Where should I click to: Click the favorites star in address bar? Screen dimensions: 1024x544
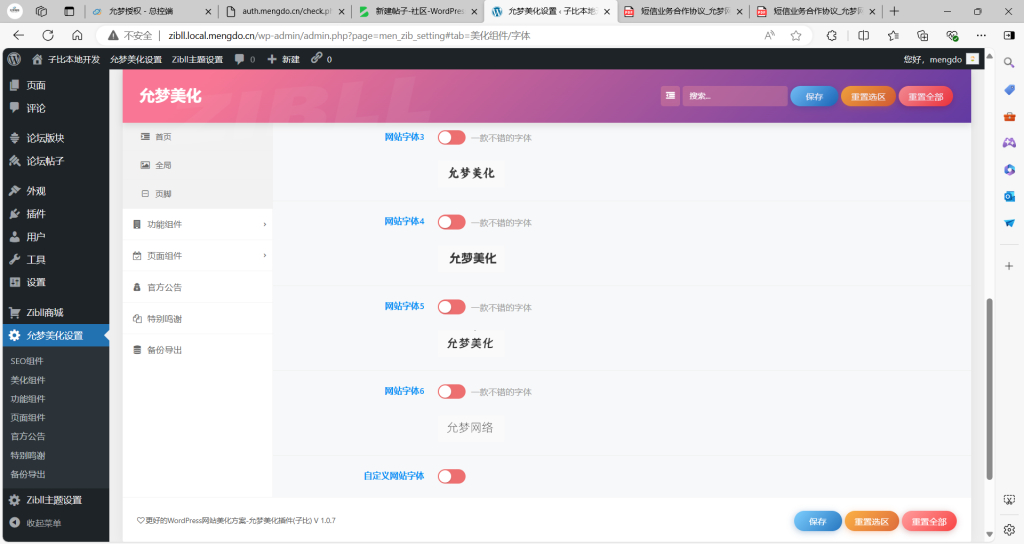[x=796, y=35]
